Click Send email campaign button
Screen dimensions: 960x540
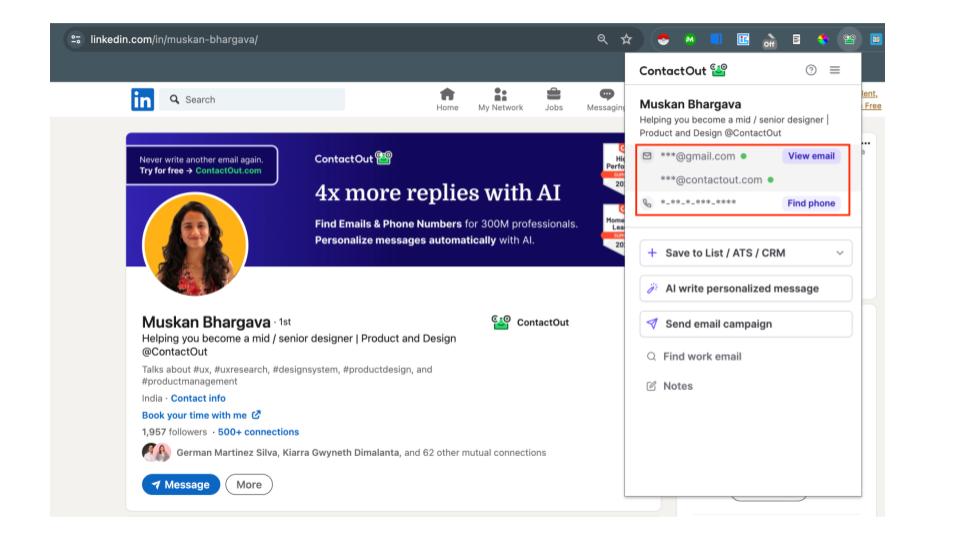745,324
